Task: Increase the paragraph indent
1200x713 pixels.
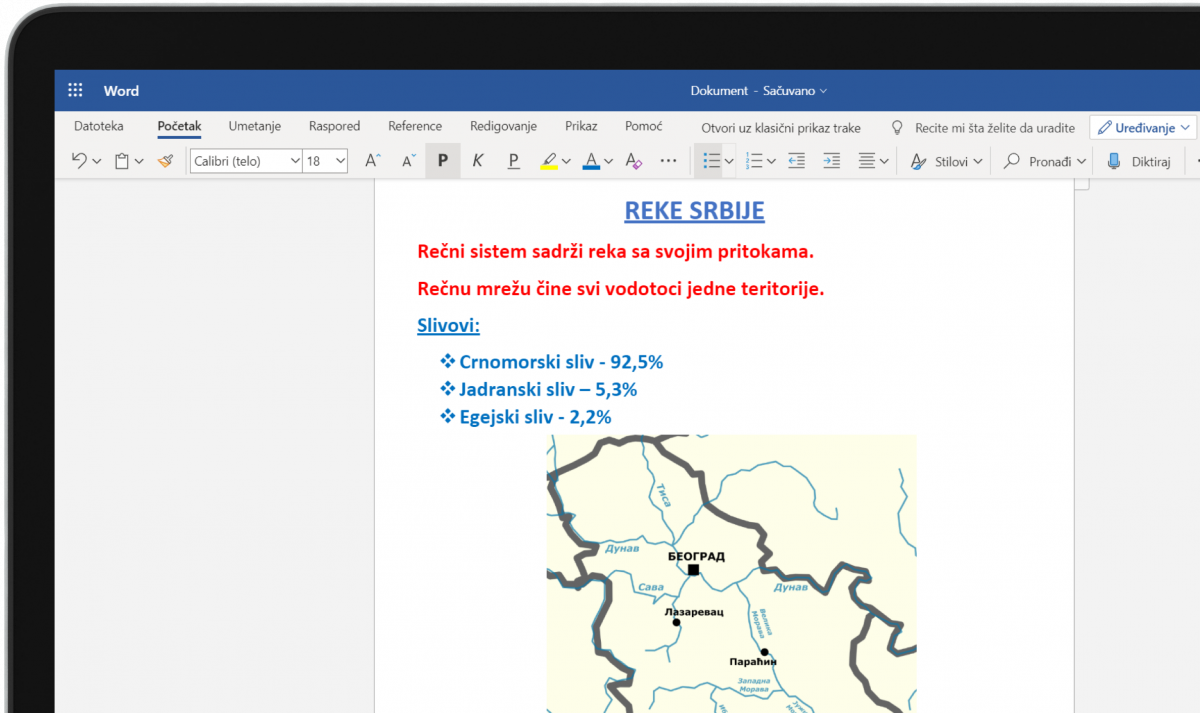Action: click(x=831, y=160)
